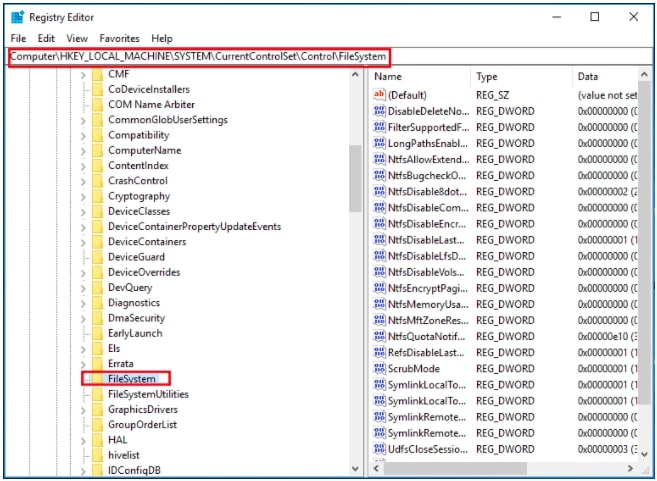Select the RefsDisableLast... value name
Image resolution: width=657 pixels, height=481 pixels.
pos(426,353)
